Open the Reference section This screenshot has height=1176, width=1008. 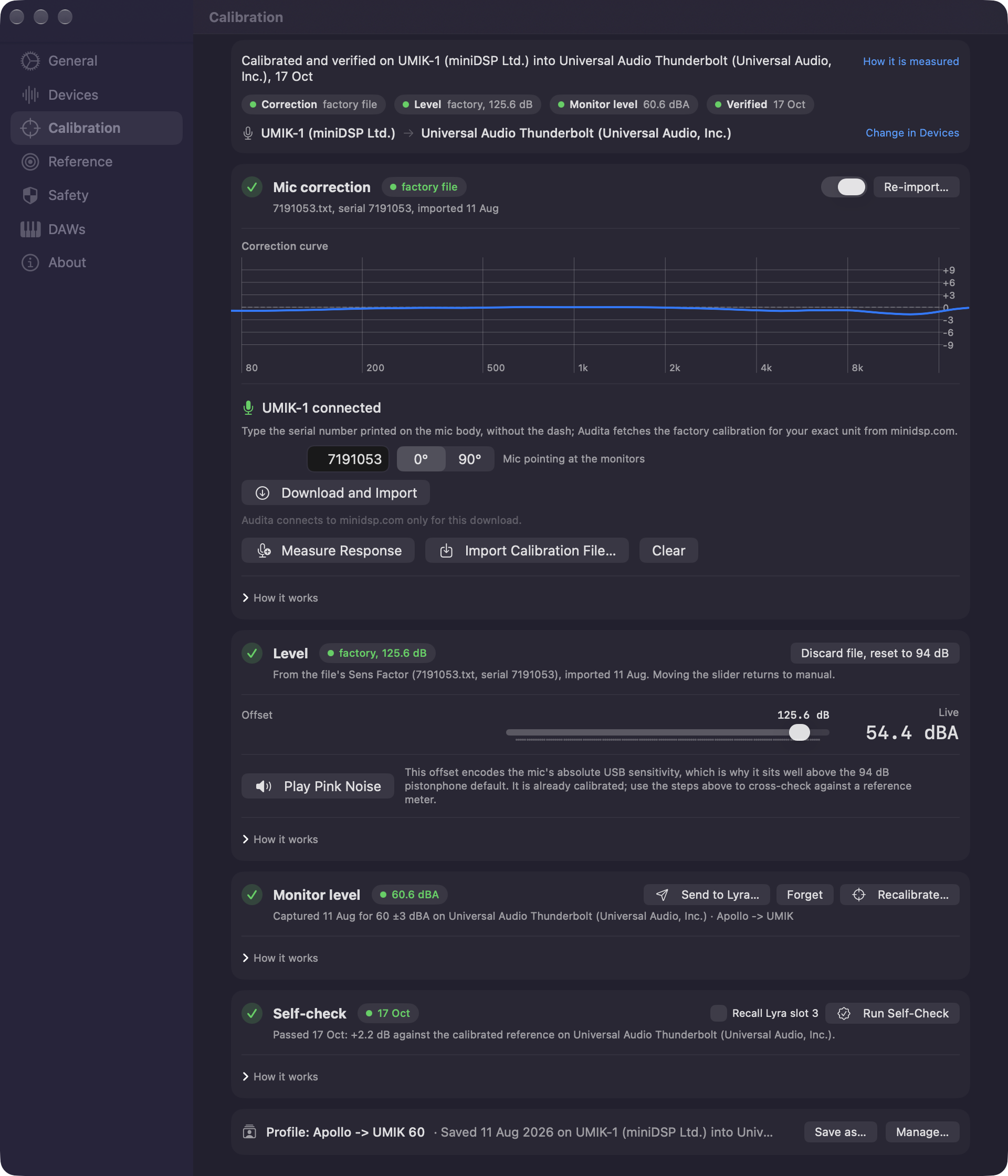[97, 162]
